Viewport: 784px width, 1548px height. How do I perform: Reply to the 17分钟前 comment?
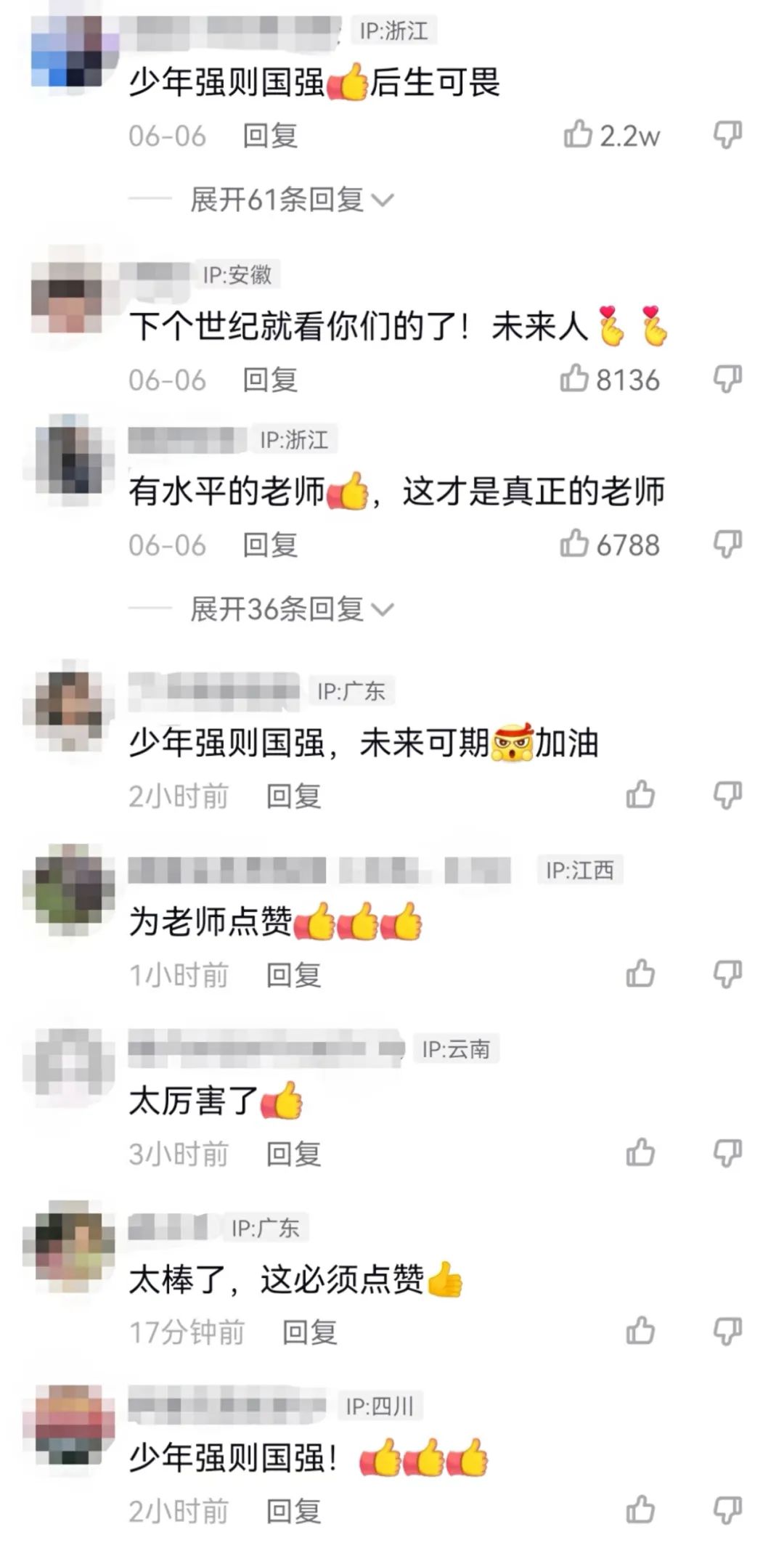pos(309,1332)
